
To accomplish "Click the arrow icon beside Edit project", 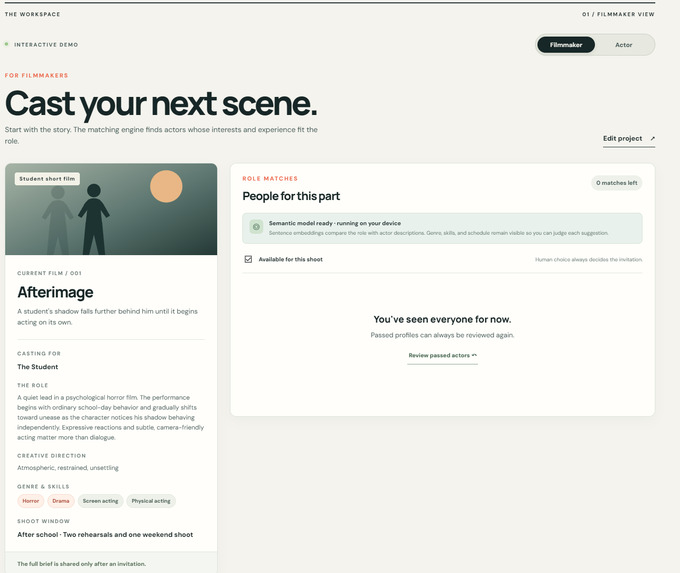I will pyautogui.click(x=652, y=138).
